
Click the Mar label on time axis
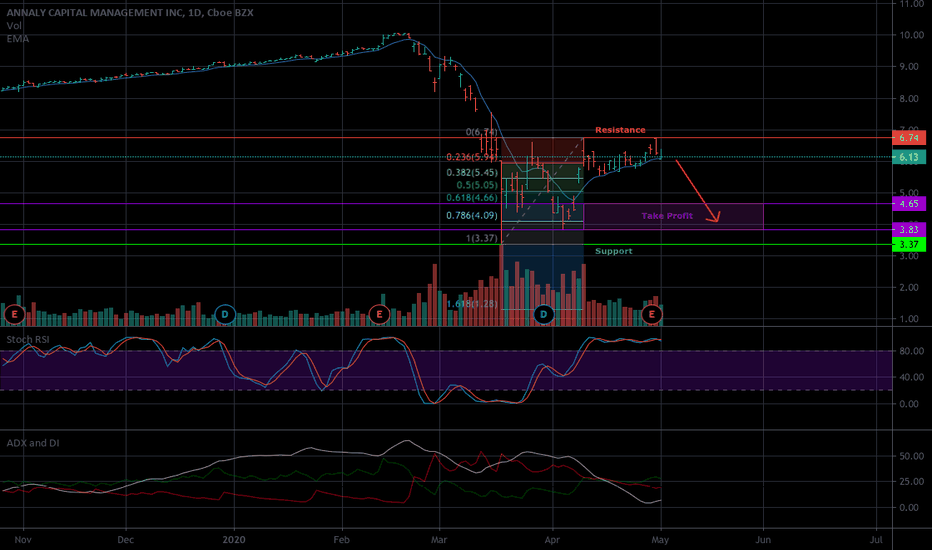[x=439, y=540]
